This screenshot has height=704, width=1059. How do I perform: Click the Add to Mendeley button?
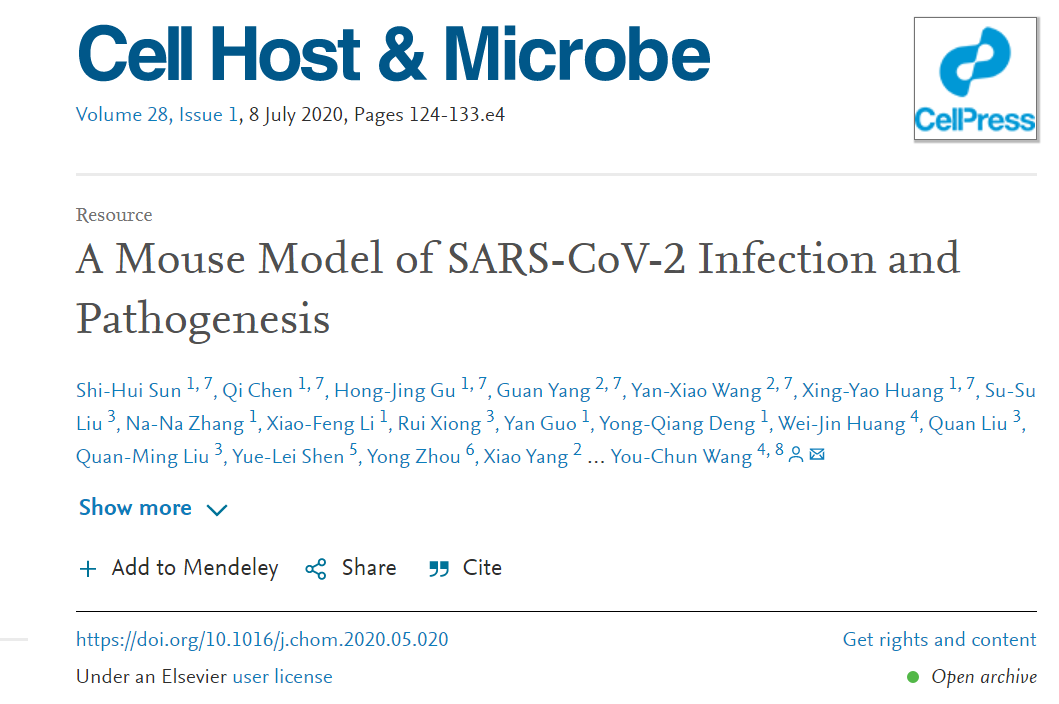[x=178, y=569]
